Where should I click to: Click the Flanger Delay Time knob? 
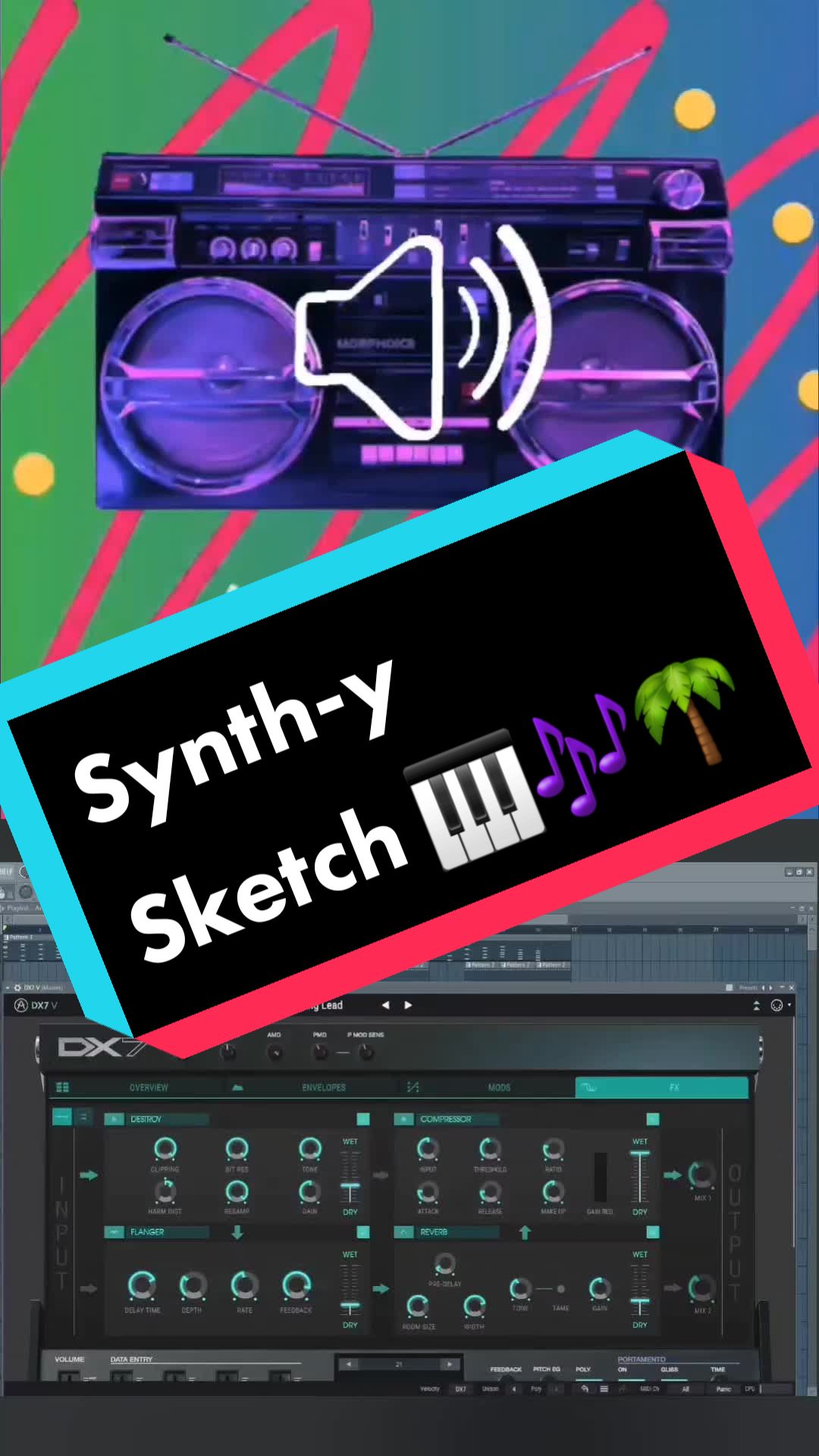(142, 1285)
